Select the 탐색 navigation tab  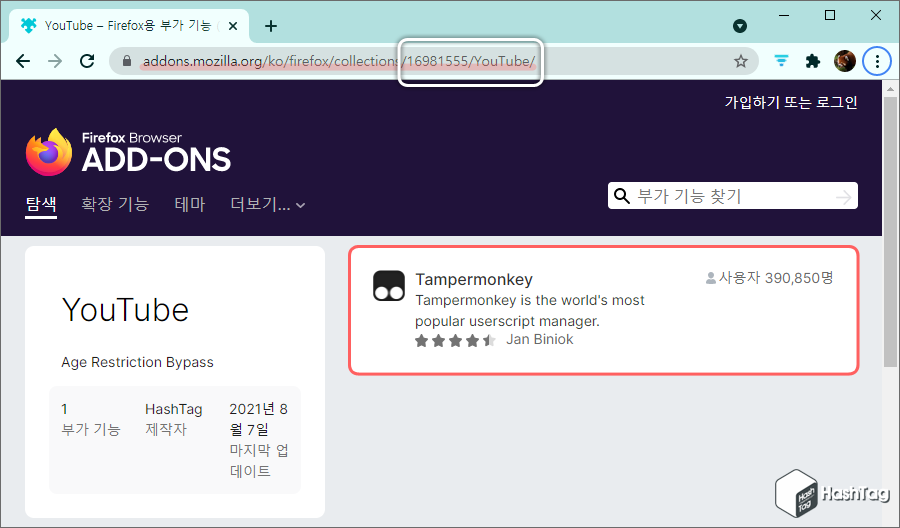pyautogui.click(x=41, y=204)
